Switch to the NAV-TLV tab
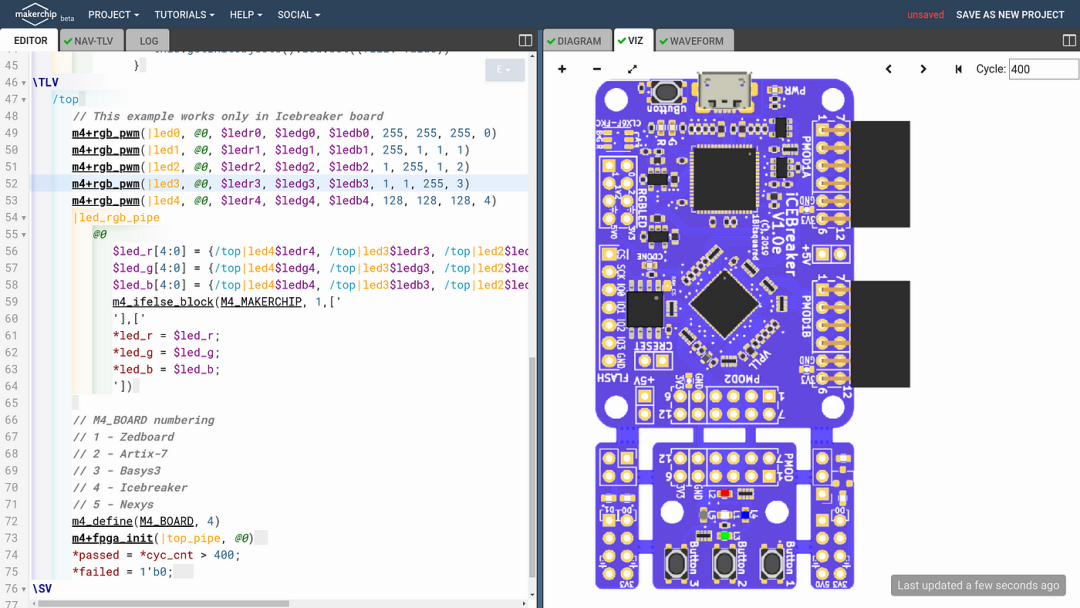 point(92,41)
